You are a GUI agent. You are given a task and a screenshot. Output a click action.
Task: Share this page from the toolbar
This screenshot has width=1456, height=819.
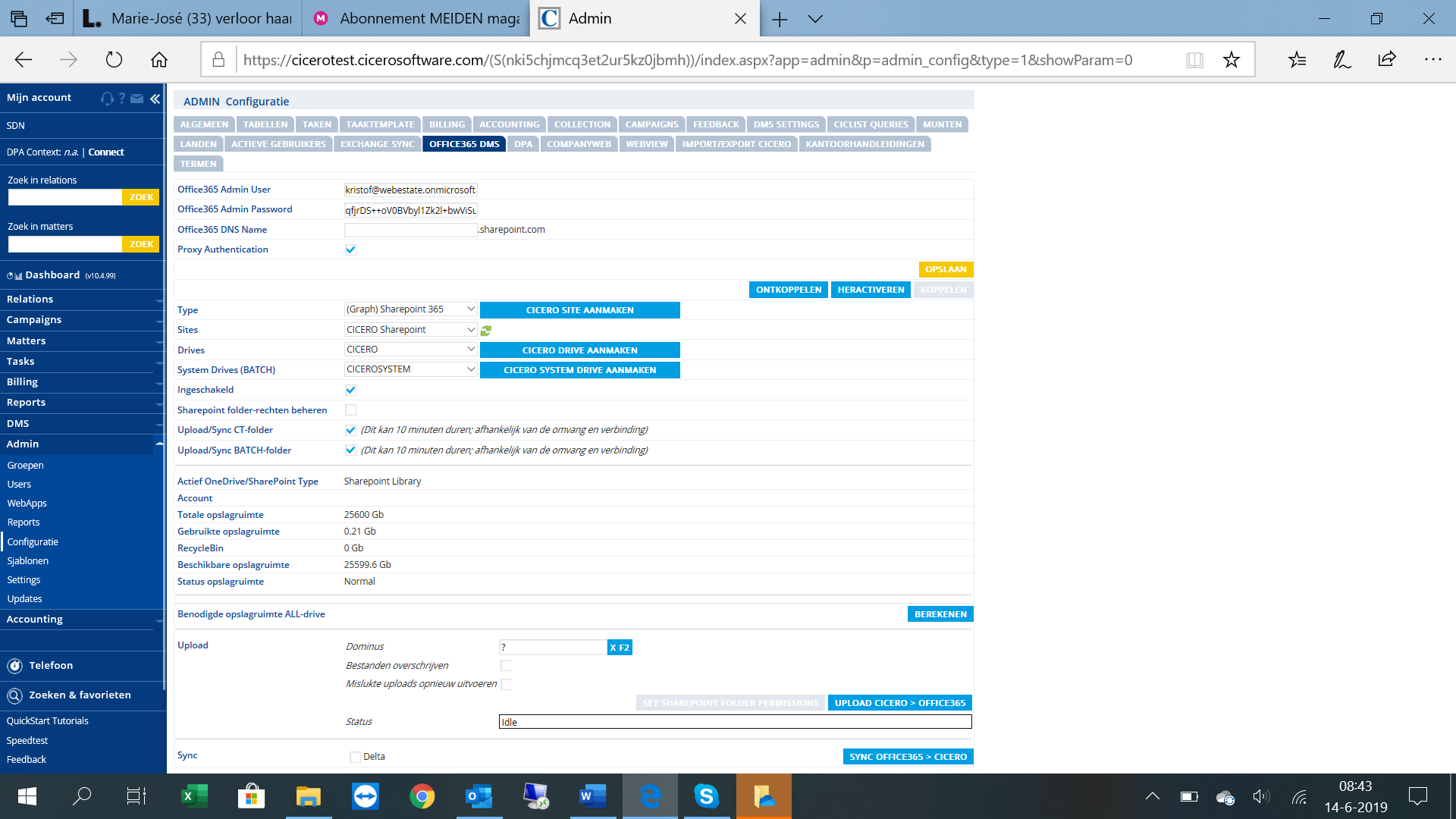pyautogui.click(x=1387, y=60)
